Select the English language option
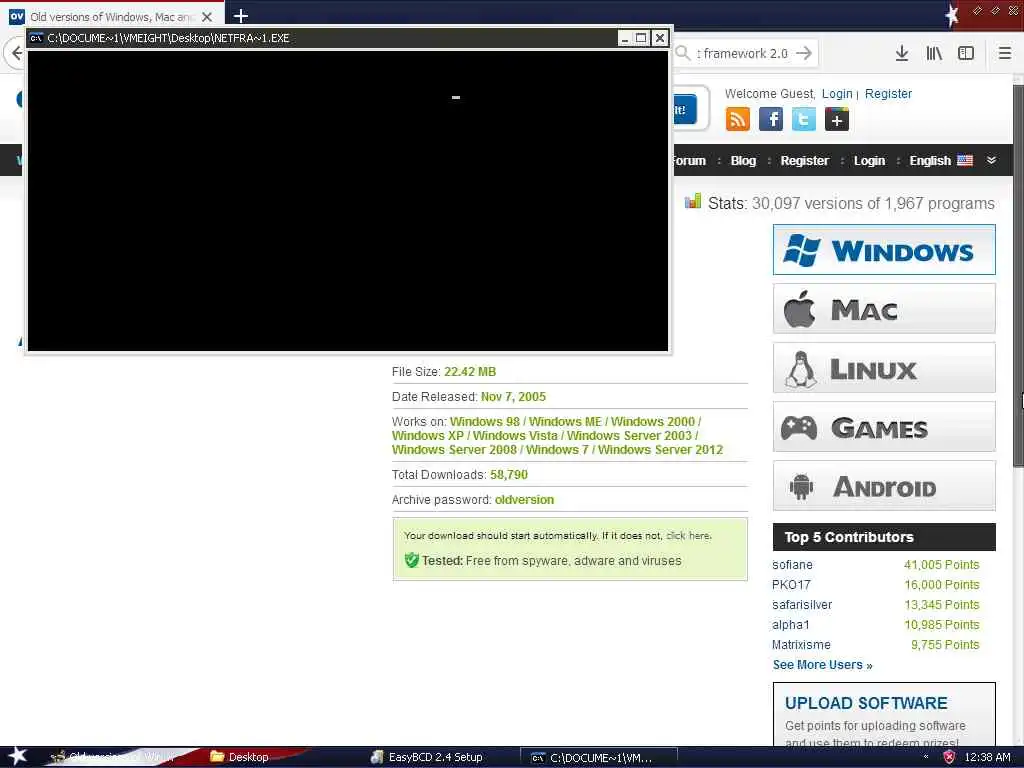The image size is (1024, 768). click(941, 161)
